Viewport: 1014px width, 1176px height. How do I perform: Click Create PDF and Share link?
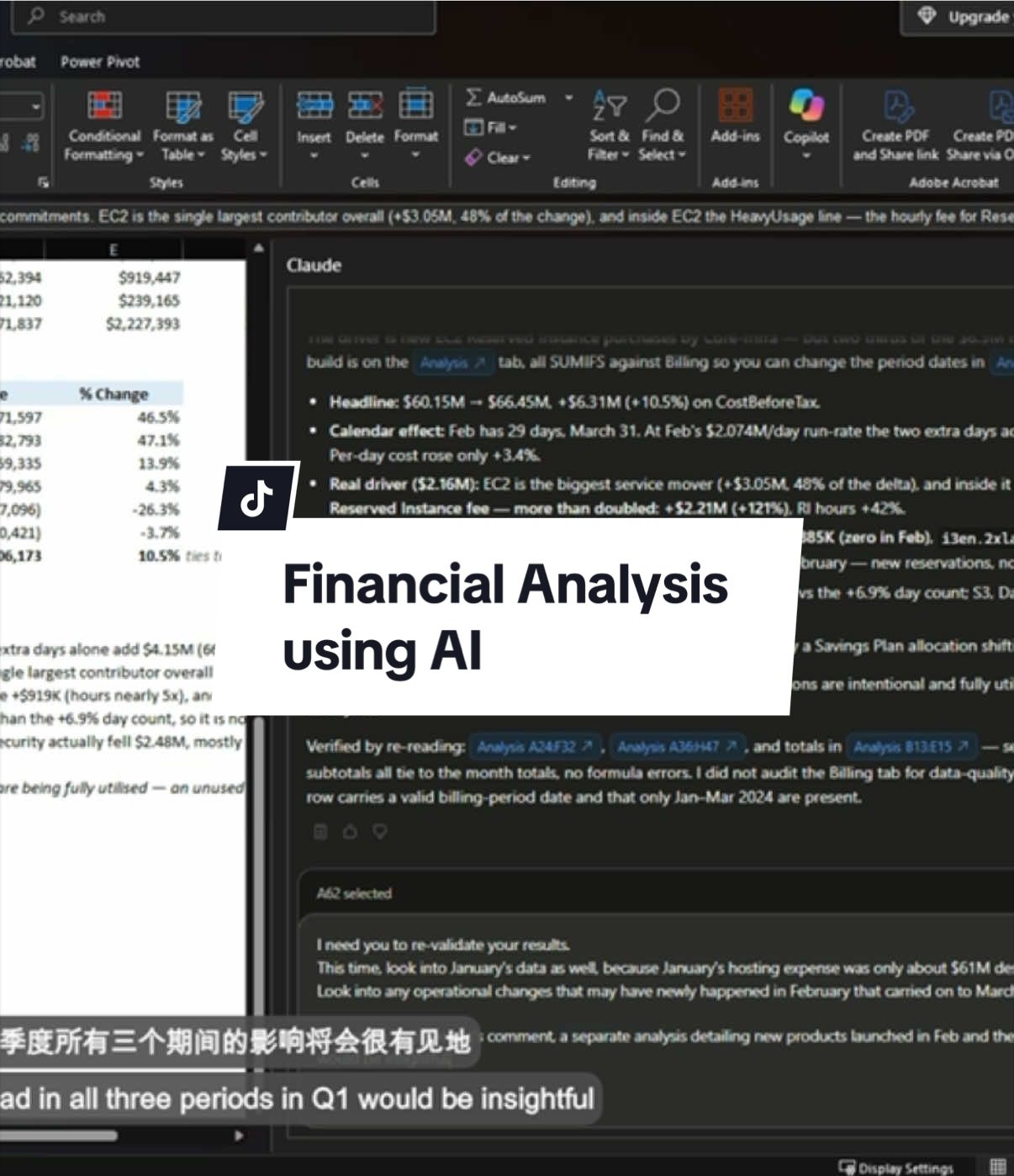click(x=895, y=126)
